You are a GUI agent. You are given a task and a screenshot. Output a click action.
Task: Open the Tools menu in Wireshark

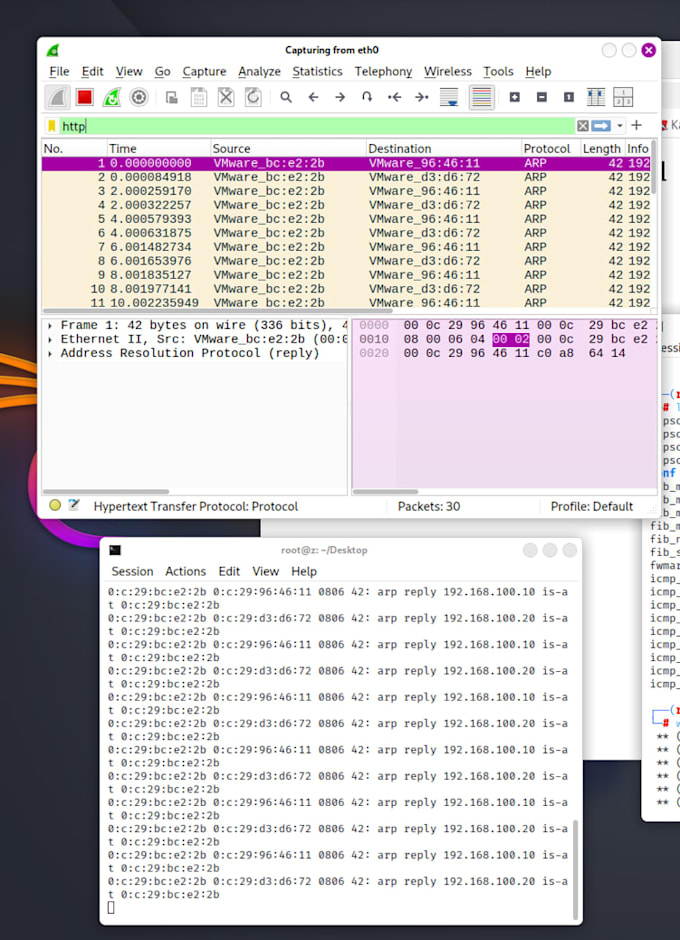click(498, 71)
